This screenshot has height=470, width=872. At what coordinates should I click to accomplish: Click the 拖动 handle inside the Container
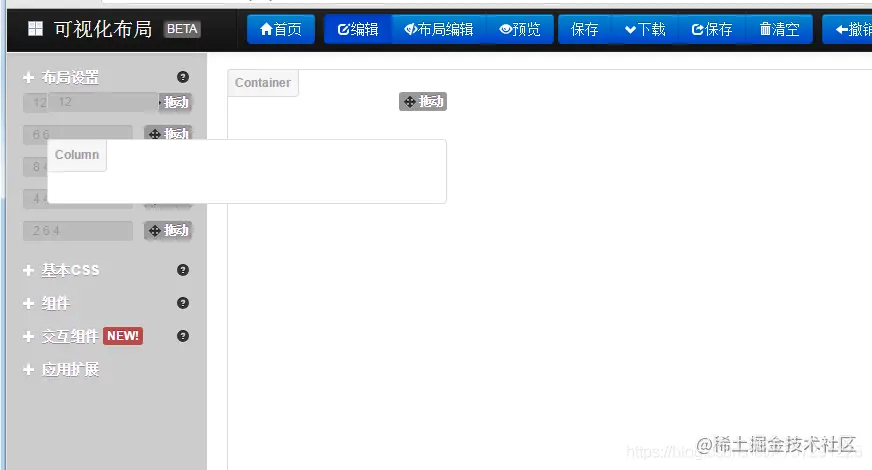coord(423,101)
